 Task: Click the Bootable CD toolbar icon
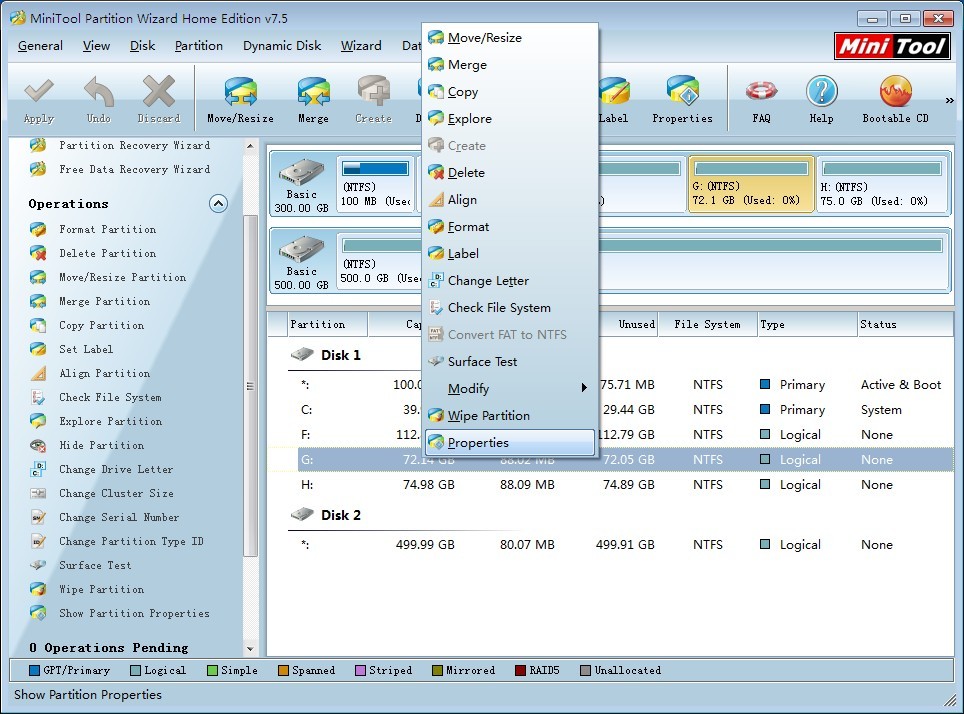tap(893, 98)
